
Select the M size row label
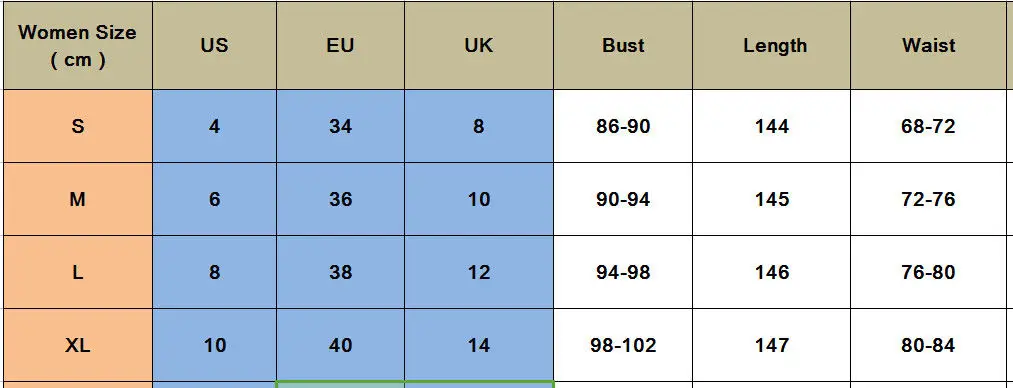coord(78,199)
